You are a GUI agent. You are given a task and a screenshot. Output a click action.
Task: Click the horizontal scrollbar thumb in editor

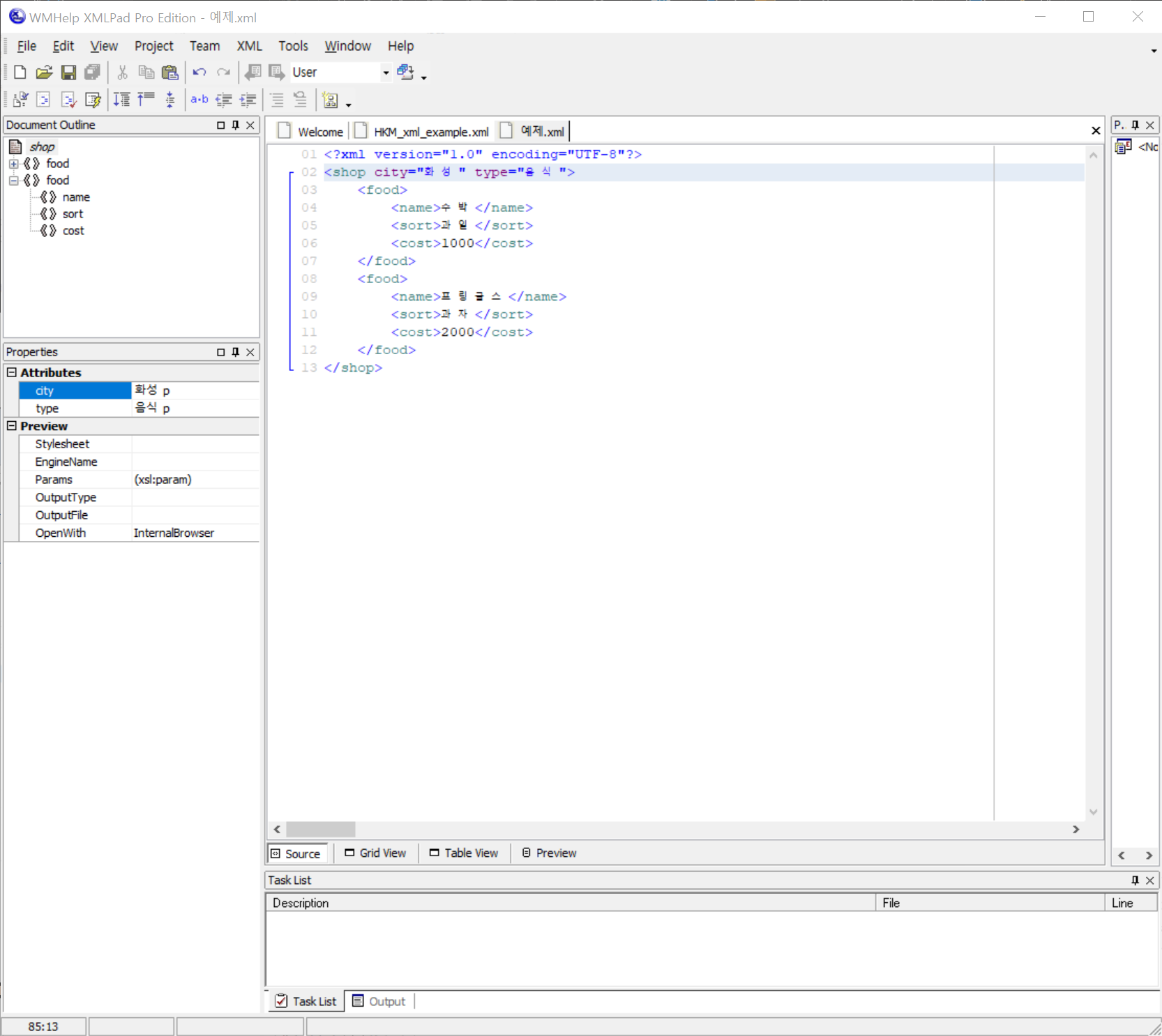[x=321, y=830]
